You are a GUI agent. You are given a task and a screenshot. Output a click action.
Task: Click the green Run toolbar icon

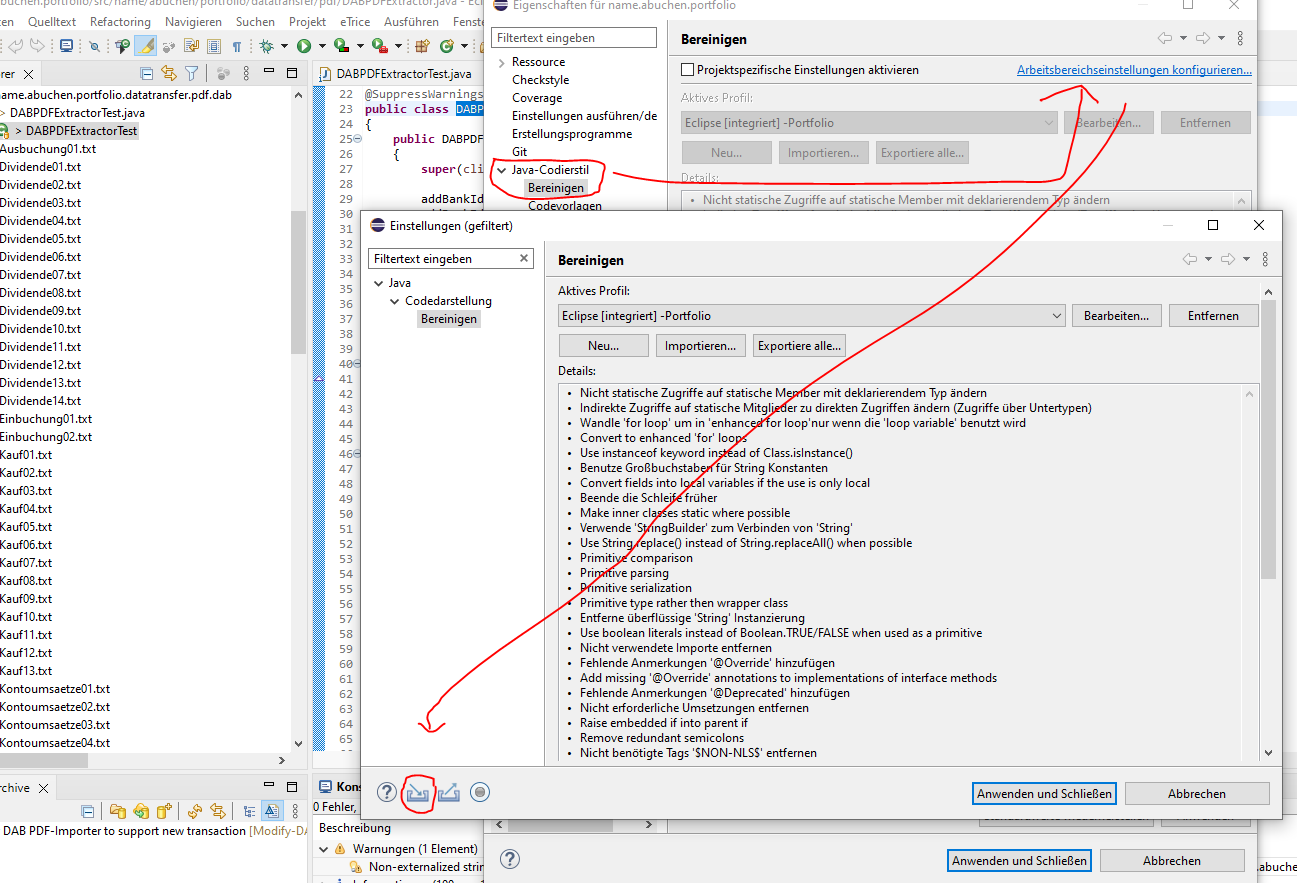[x=303, y=46]
